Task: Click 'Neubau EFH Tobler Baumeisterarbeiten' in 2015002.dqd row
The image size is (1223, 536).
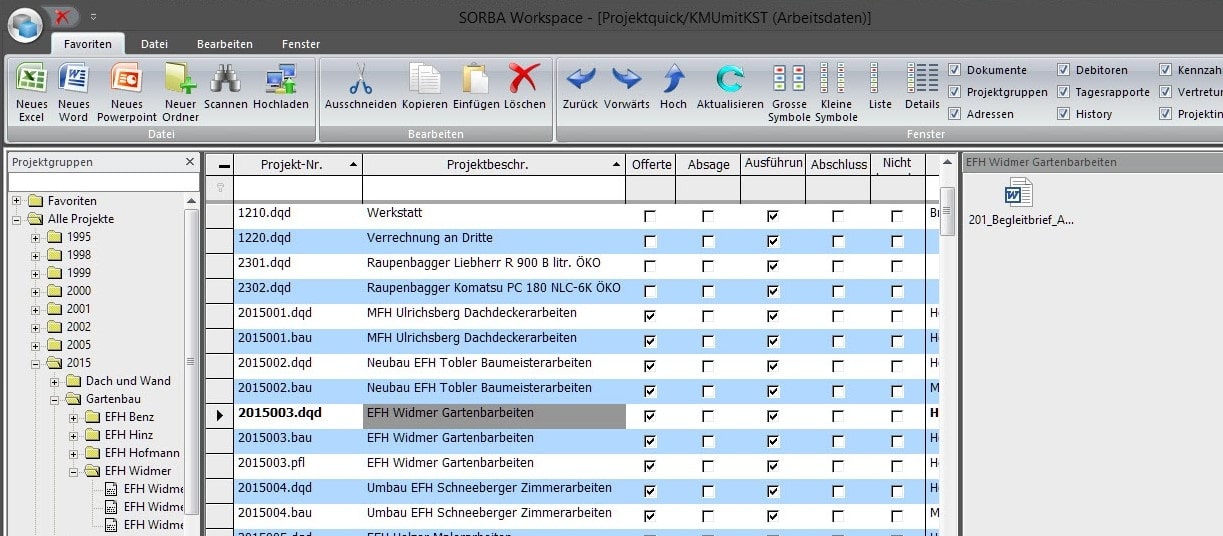Action: pyautogui.click(x=479, y=363)
